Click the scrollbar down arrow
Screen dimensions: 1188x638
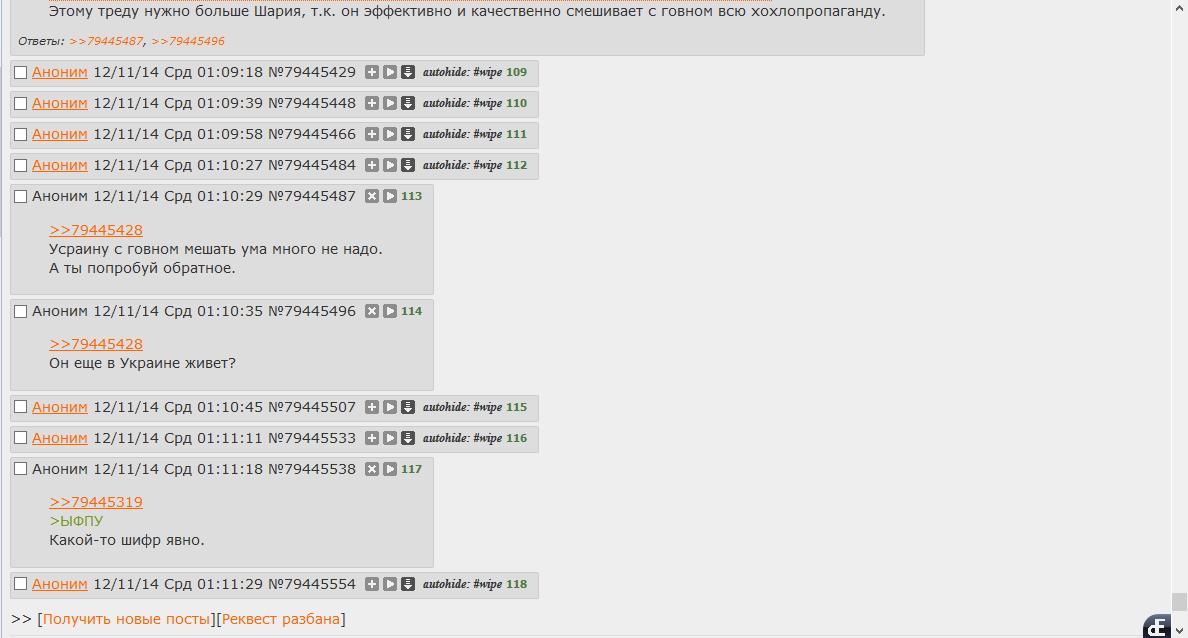[1179, 630]
